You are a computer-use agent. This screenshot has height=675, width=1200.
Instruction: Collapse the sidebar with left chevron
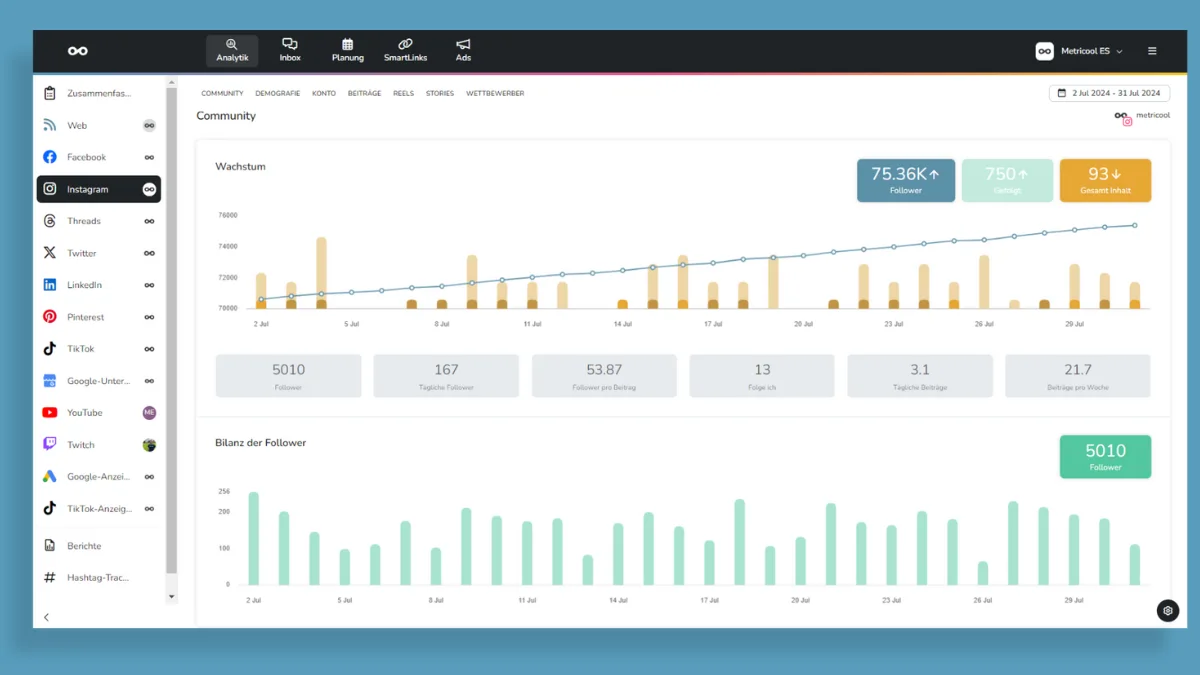tap(46, 617)
